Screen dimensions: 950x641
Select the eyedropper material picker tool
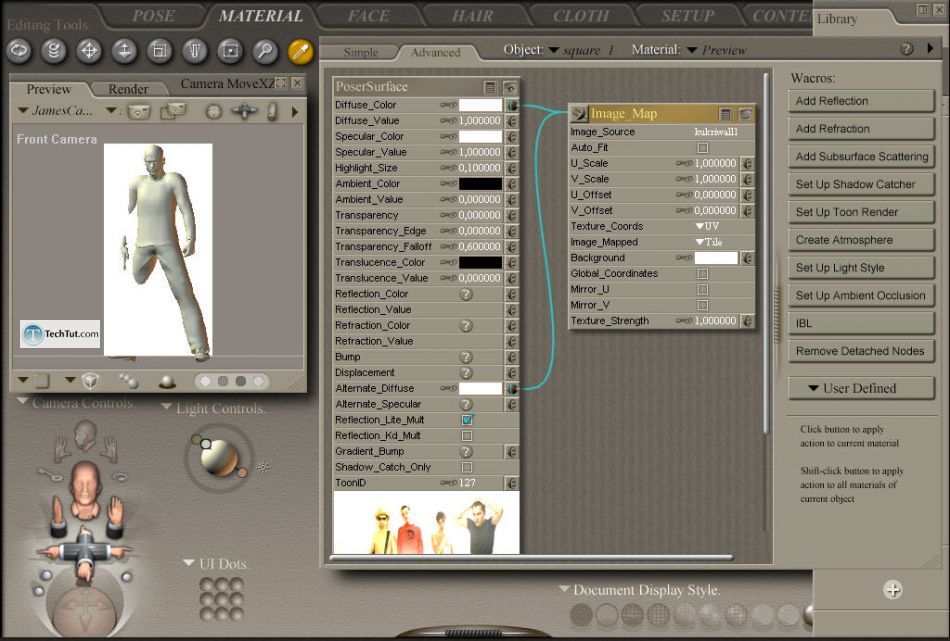pyautogui.click(x=300, y=51)
